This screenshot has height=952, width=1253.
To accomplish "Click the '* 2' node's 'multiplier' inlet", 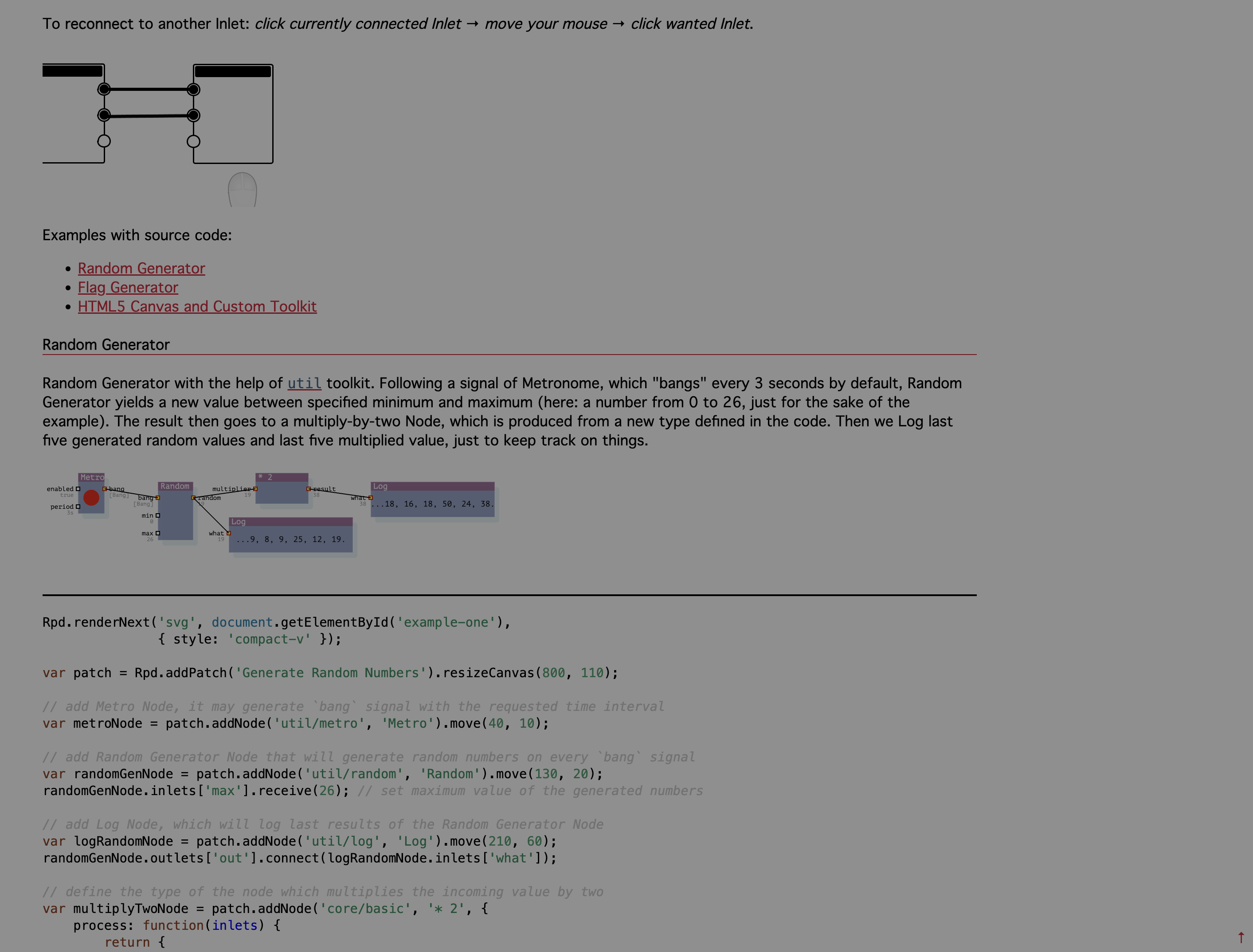I will 255,488.
